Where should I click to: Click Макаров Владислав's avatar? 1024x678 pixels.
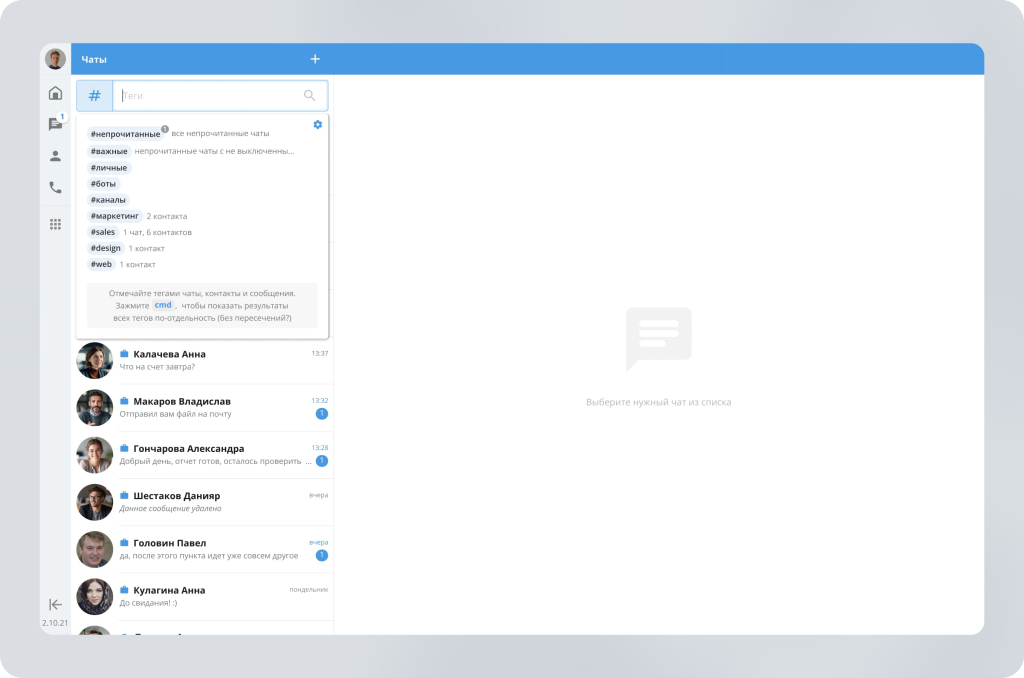[x=95, y=408]
